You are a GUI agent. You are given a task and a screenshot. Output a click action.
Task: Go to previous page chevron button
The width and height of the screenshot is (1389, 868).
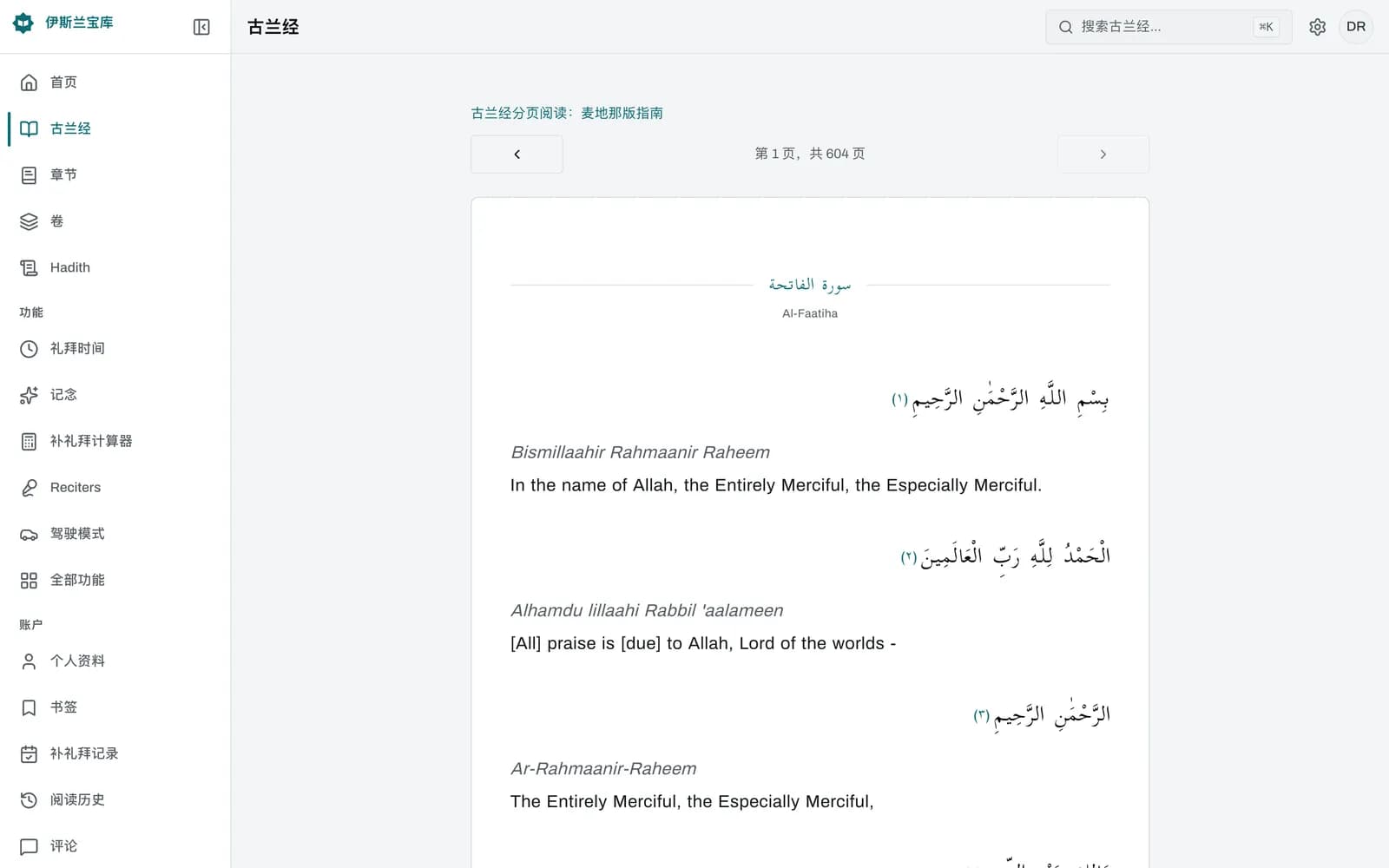(517, 155)
